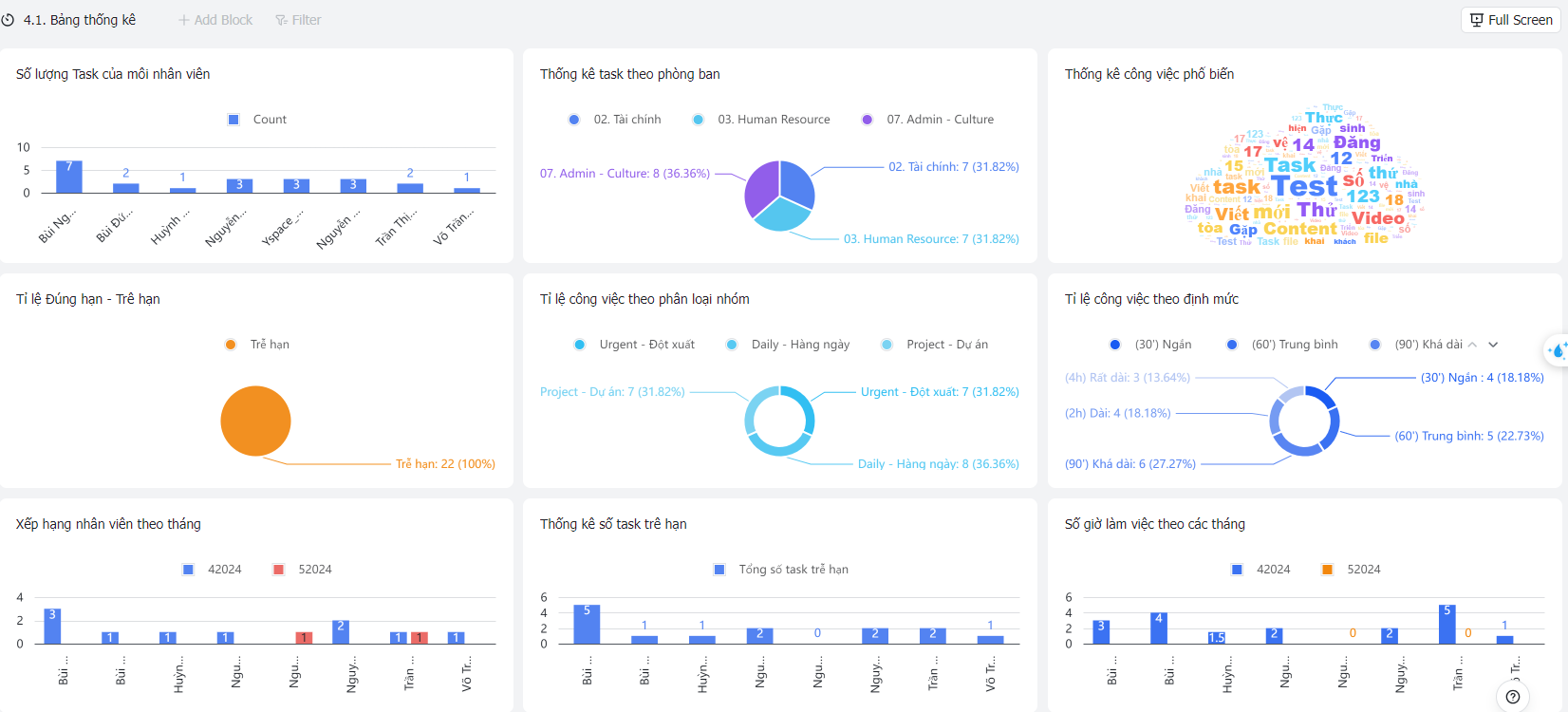This screenshot has width=1568, height=712.
Task: Toggle 02. Tài chính legend item
Action: click(x=615, y=120)
